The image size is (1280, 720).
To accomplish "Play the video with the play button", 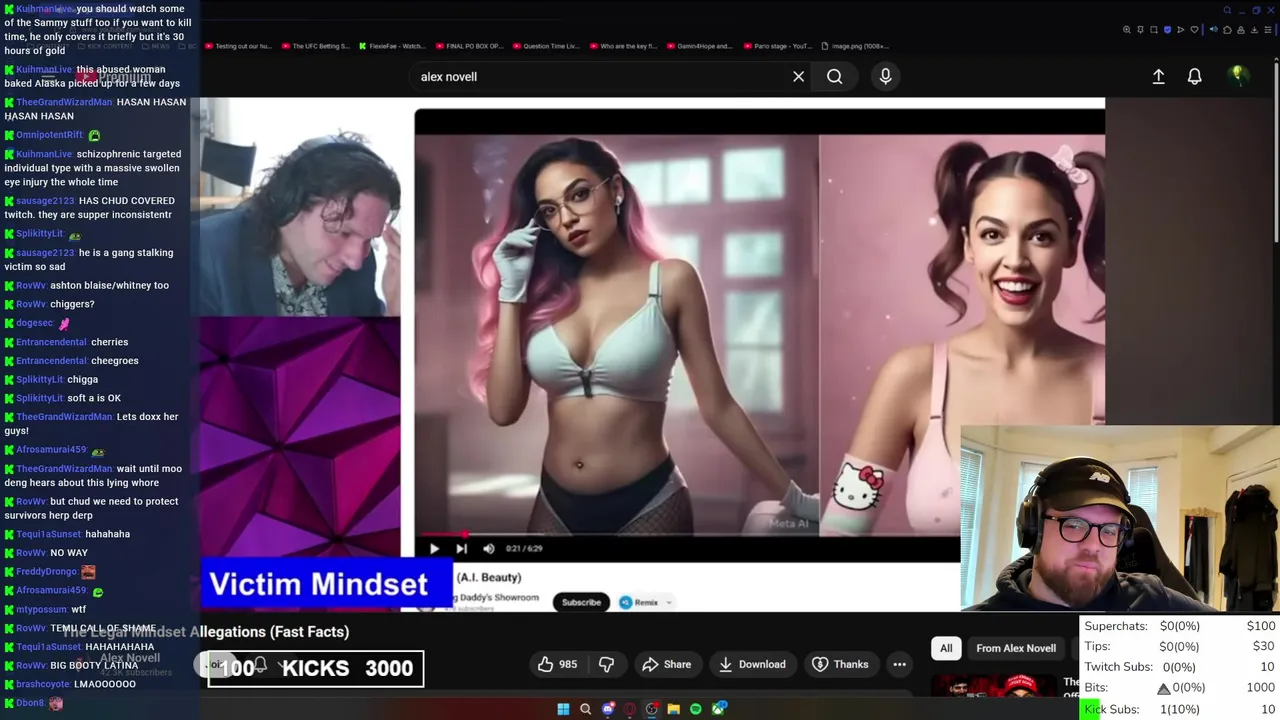I will (434, 548).
